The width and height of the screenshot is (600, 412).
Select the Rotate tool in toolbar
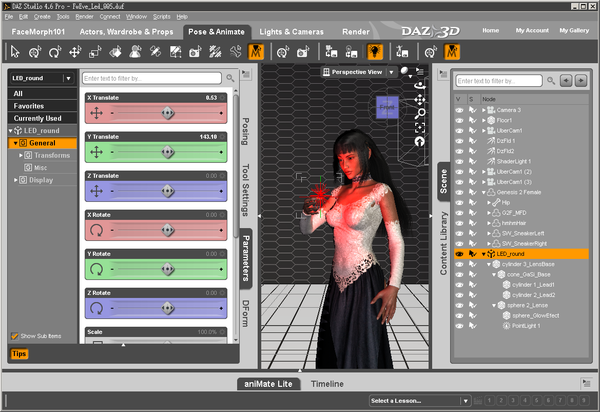coord(55,52)
